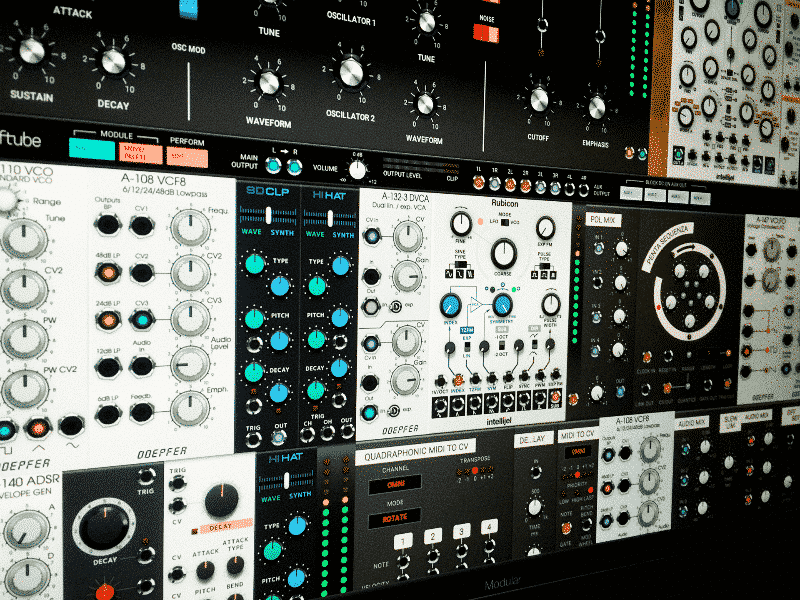Open the CHANNEL selector showing OMNI
Image resolution: width=800 pixels, height=600 pixels.
(395, 484)
